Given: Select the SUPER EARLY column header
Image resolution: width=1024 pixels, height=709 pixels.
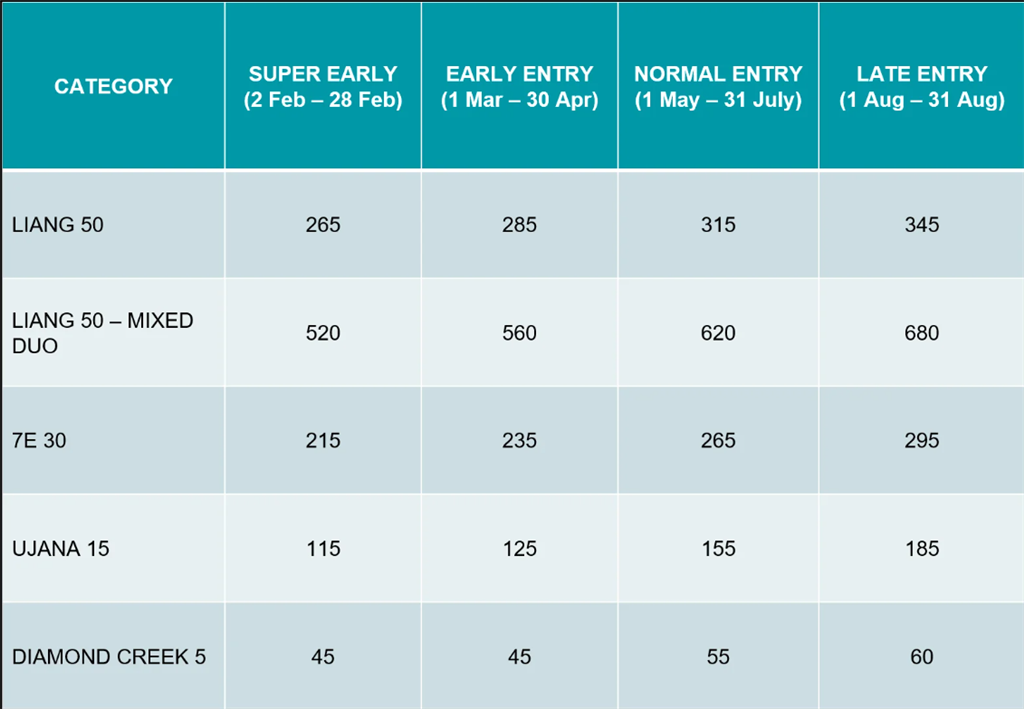Looking at the screenshot, I should (322, 87).
